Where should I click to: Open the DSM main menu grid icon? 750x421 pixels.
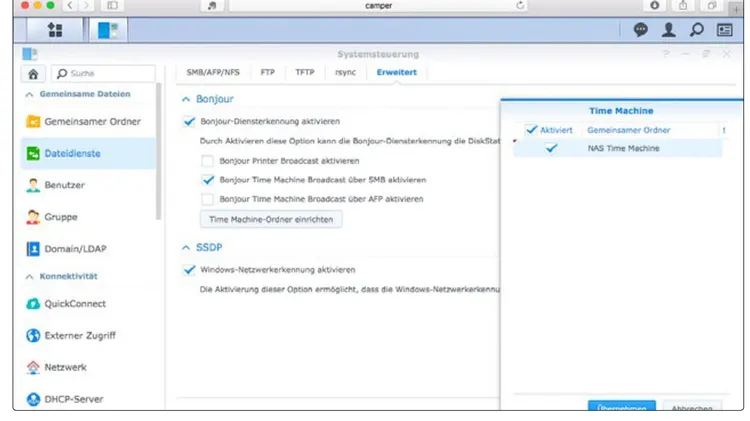point(55,30)
